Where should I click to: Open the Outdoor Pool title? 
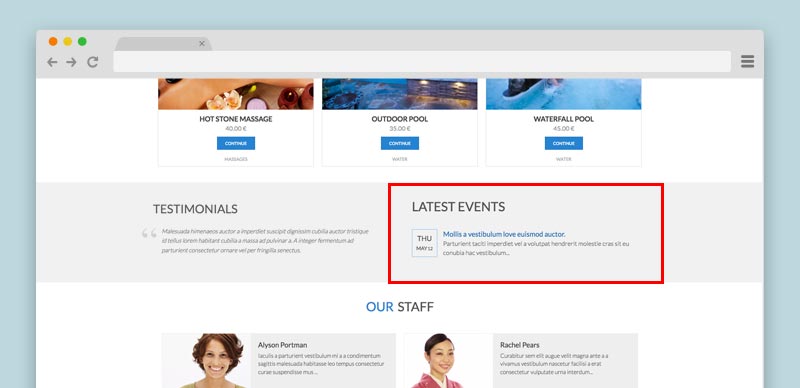coord(399,119)
